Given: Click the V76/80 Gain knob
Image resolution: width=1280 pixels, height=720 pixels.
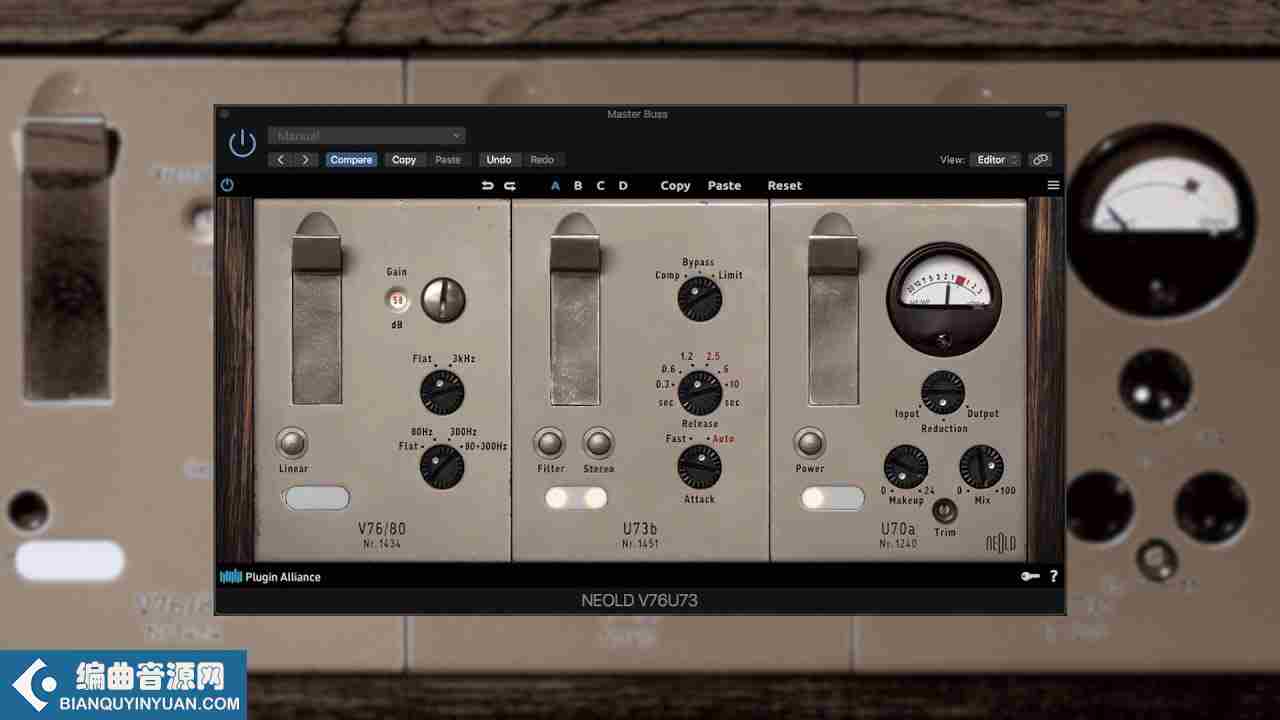Looking at the screenshot, I should click(443, 300).
